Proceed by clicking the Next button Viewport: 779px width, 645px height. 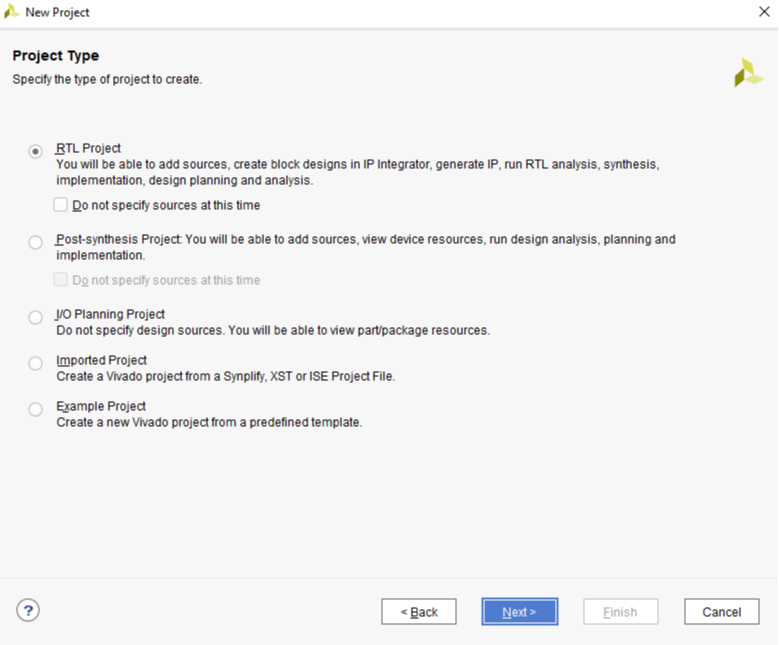519,612
